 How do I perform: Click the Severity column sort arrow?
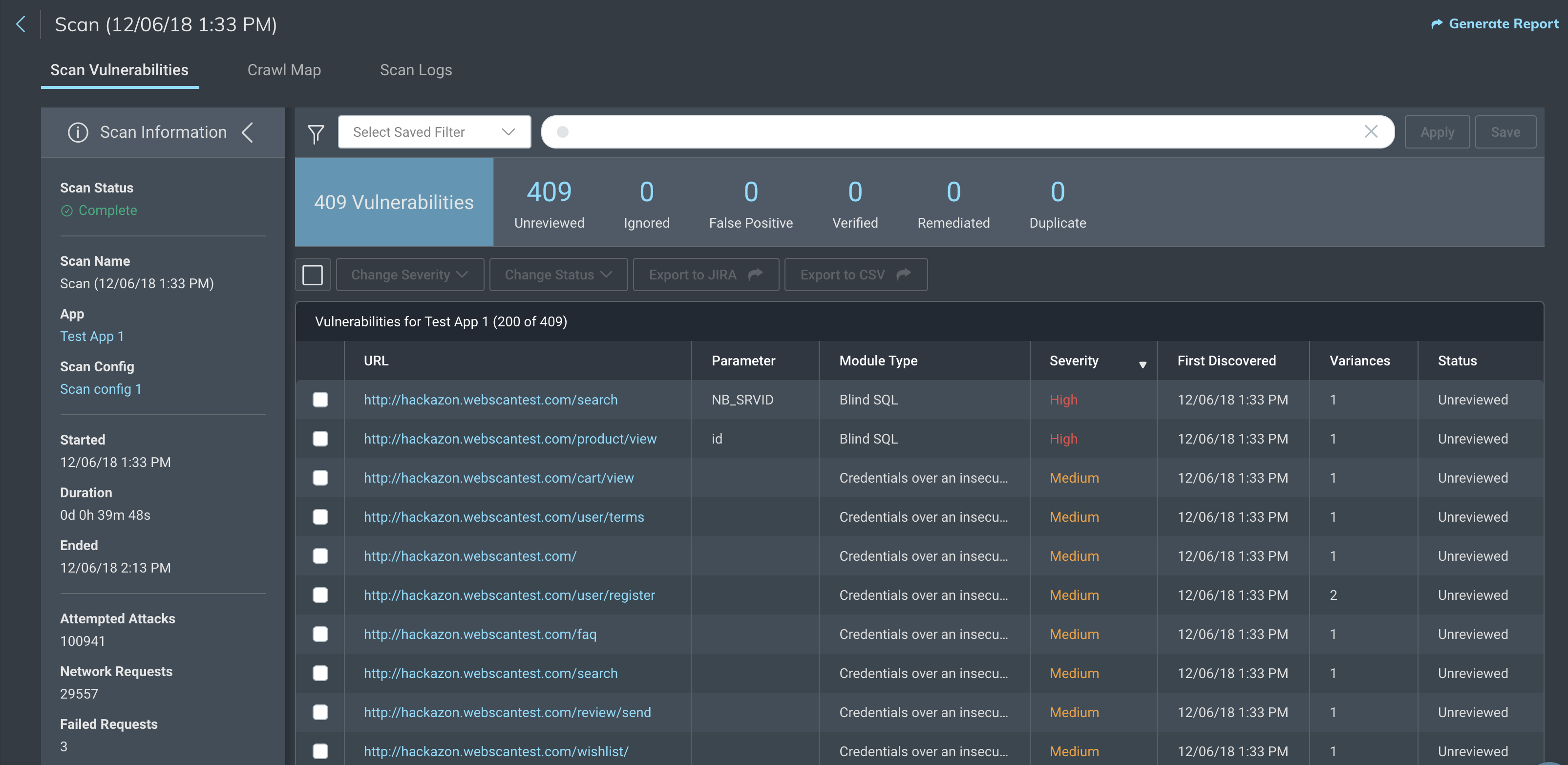pos(1143,364)
